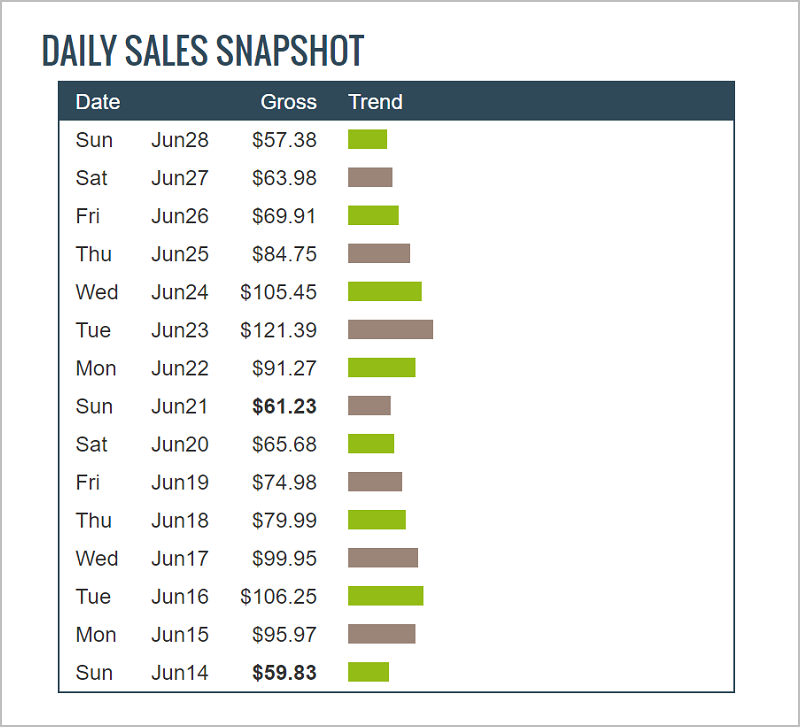
Task: Click the Jun14 date cell
Action: [180, 672]
